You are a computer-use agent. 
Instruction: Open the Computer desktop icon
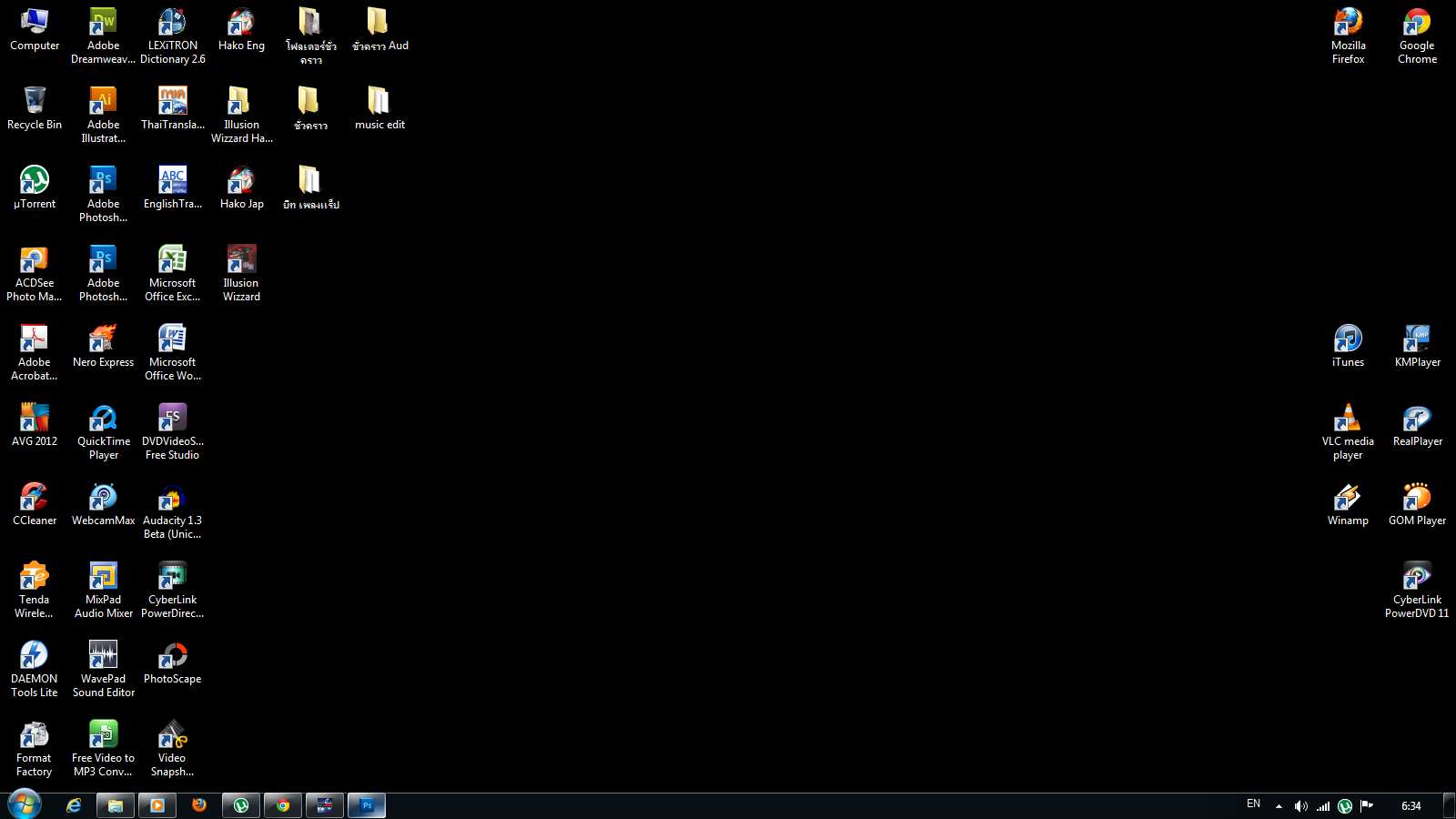click(35, 29)
